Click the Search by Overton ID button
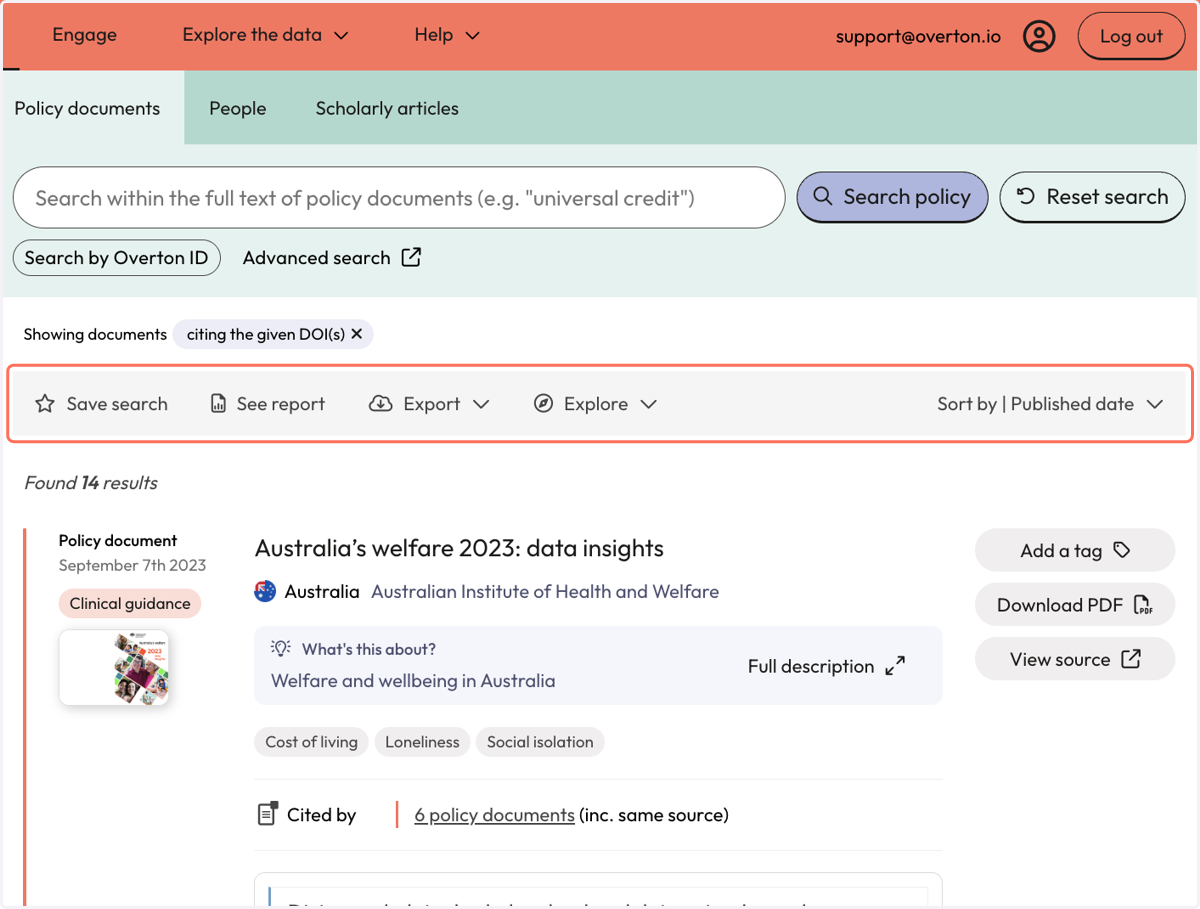The image size is (1200, 909). 116,258
